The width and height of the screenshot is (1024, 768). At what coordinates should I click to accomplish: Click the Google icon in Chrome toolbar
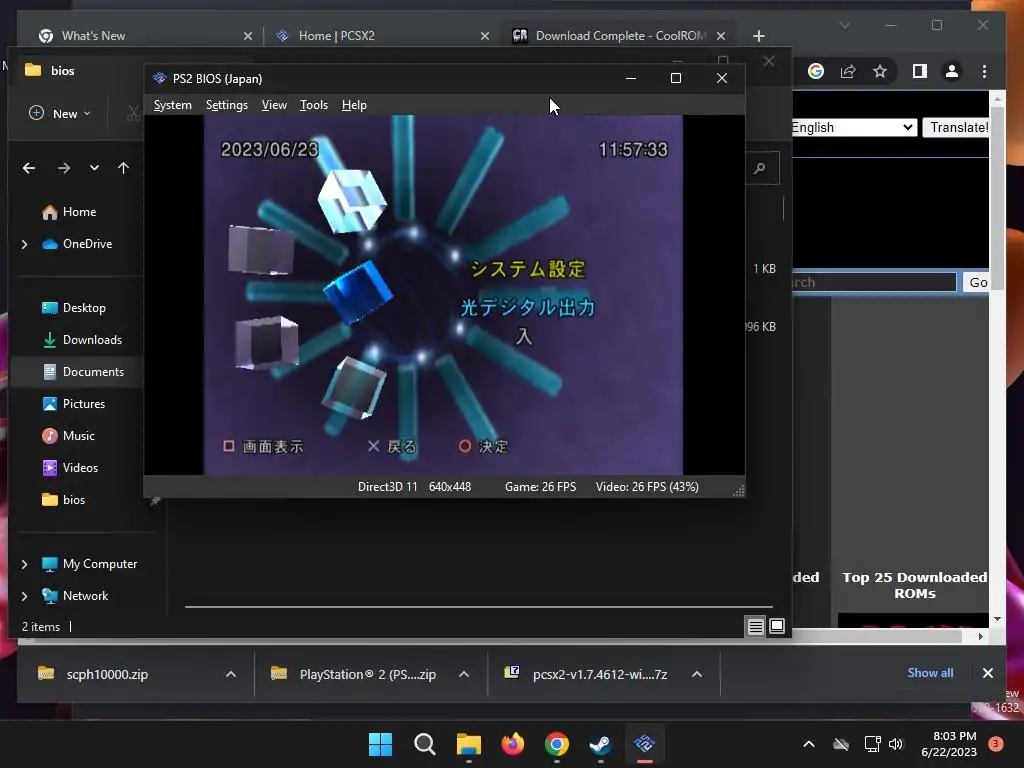coord(816,71)
